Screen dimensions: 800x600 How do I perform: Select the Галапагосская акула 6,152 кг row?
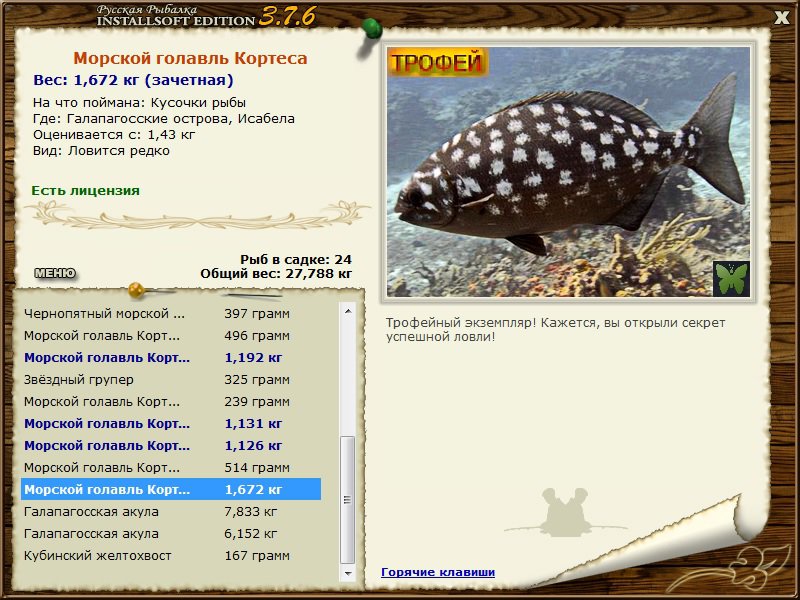point(171,533)
